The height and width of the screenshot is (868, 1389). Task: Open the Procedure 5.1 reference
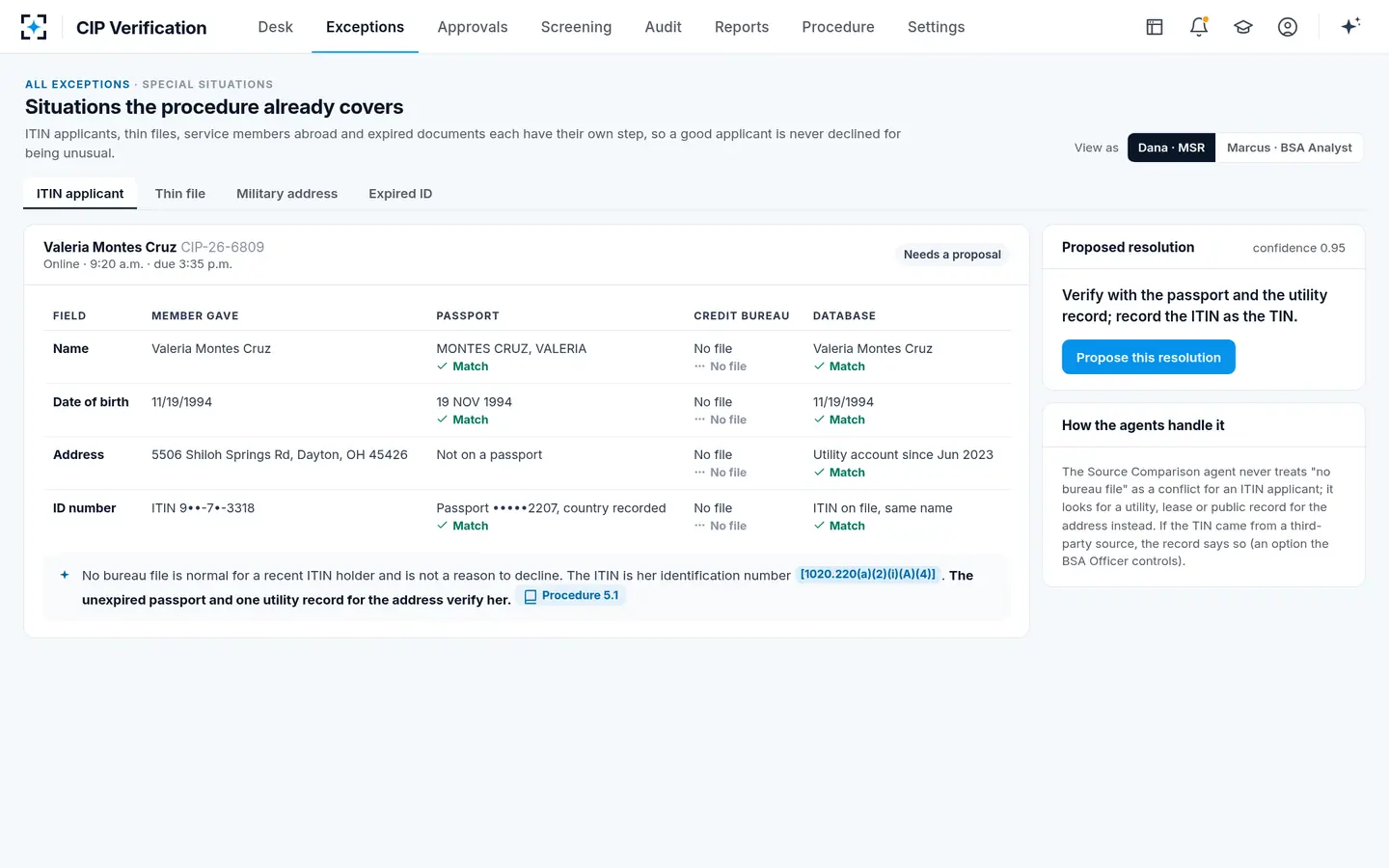[571, 596]
